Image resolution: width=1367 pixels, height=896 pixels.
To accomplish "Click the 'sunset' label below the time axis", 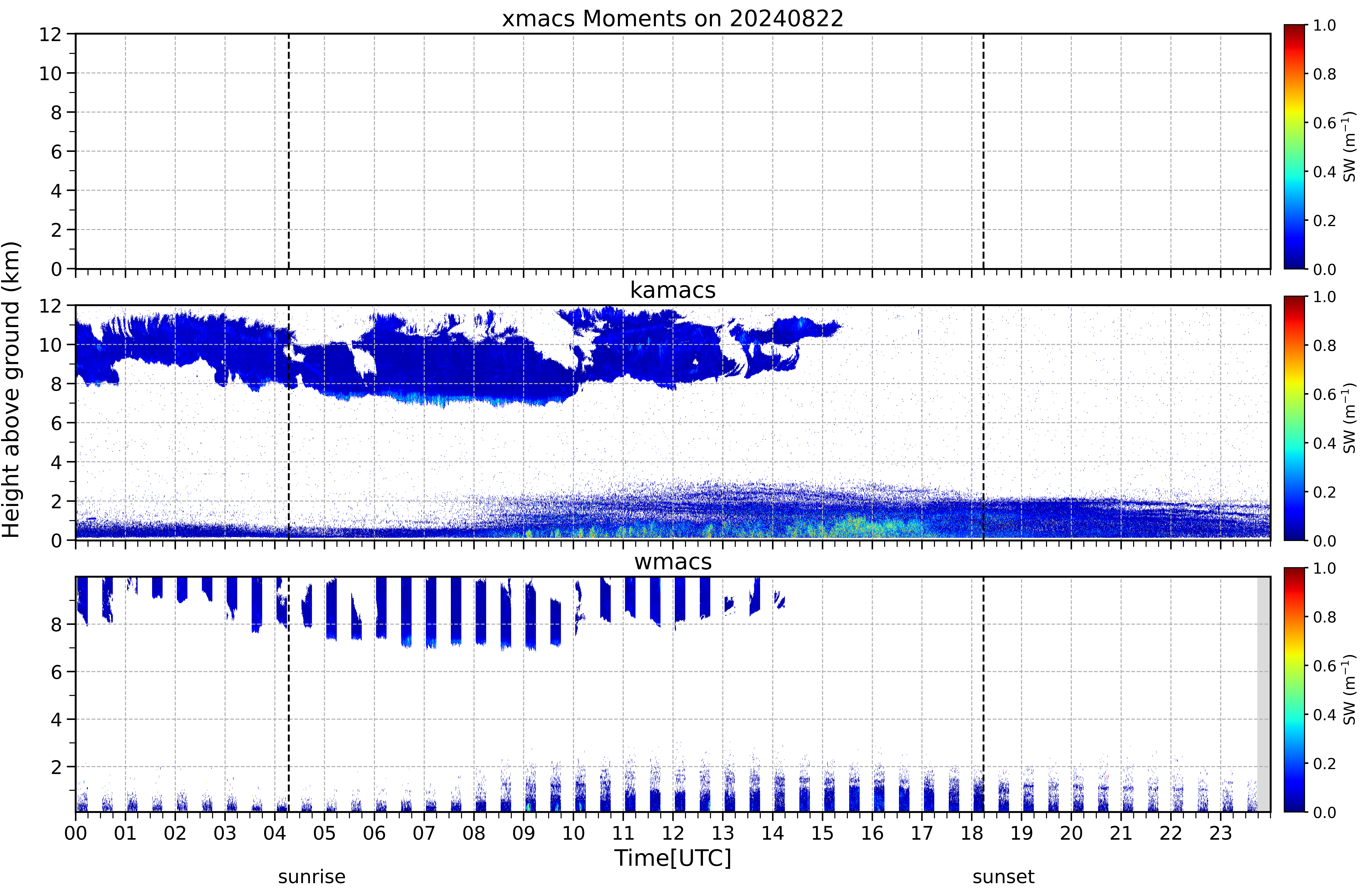I will point(1003,877).
